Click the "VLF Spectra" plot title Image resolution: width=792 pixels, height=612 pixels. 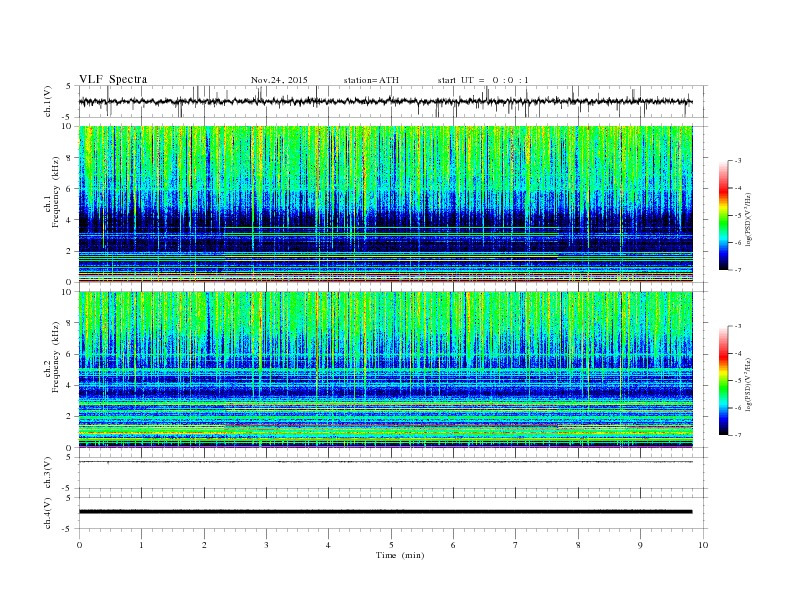point(113,79)
